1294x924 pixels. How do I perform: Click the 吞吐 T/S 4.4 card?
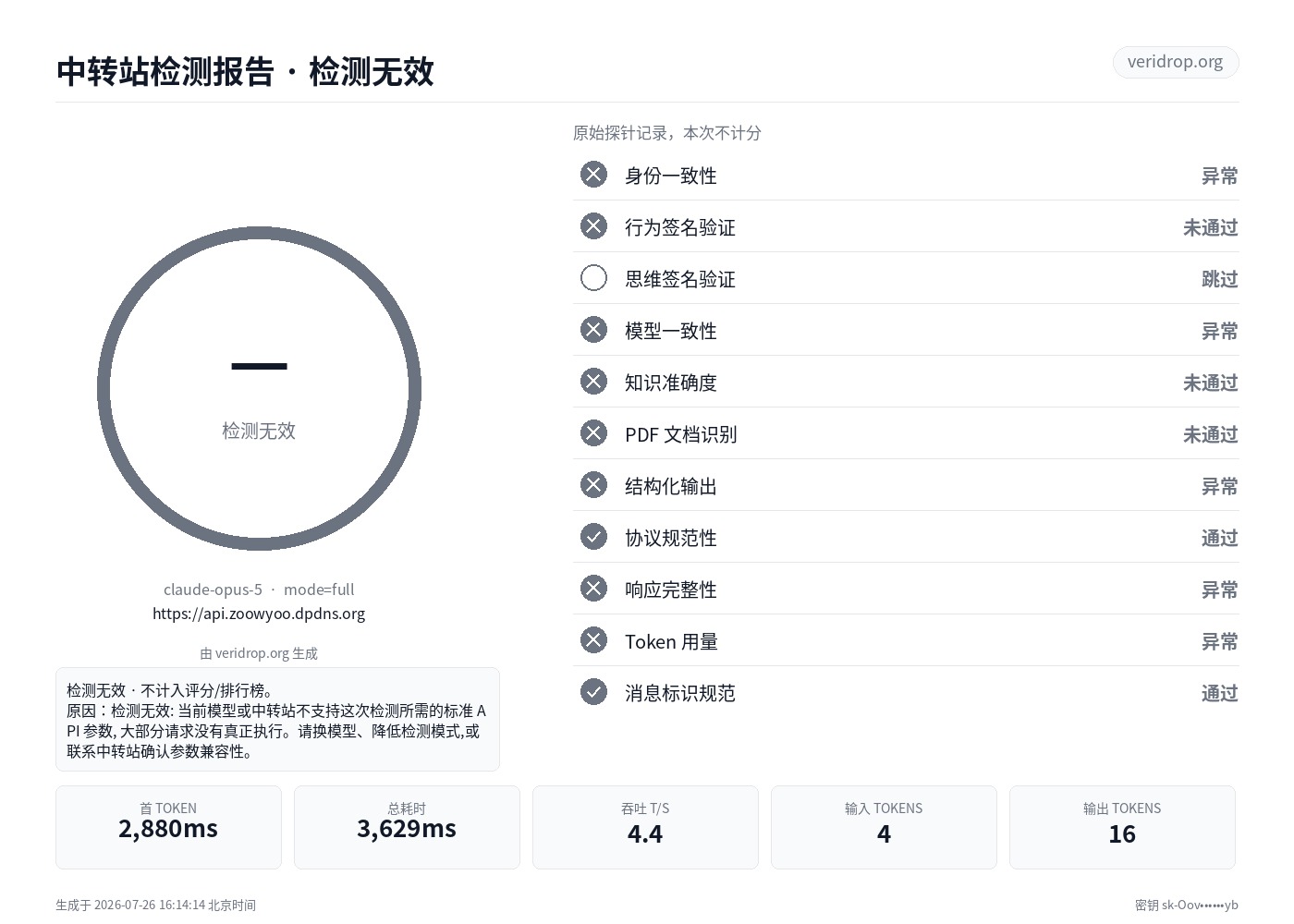(645, 827)
